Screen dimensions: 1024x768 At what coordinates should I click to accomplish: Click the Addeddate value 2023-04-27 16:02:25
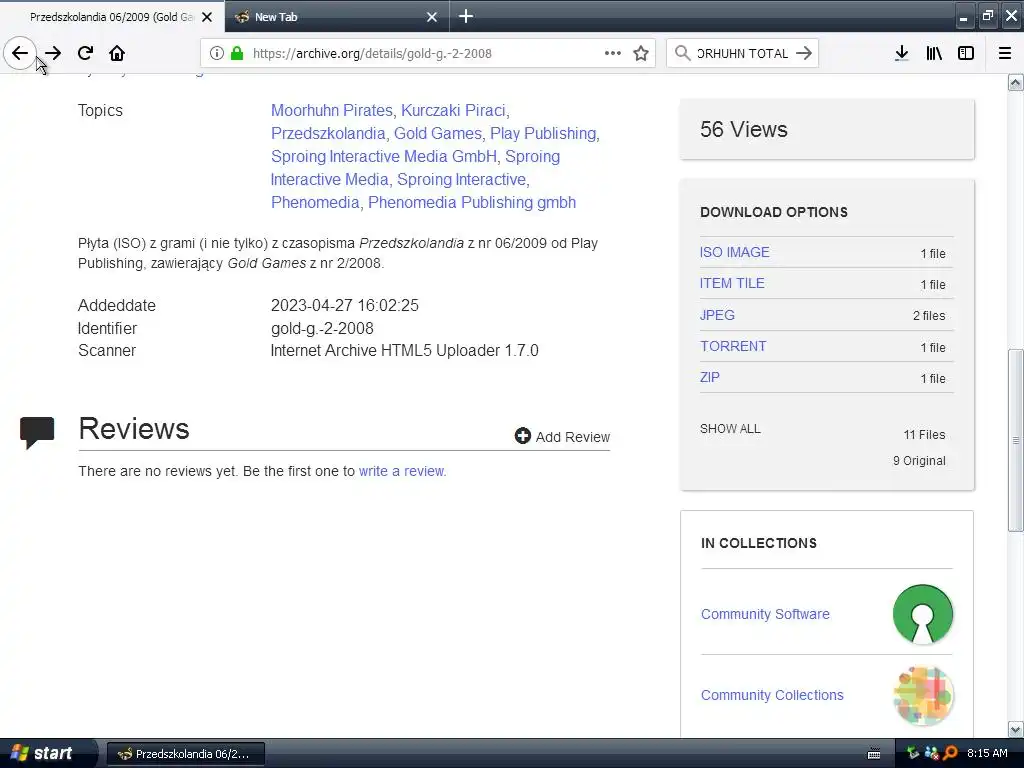[345, 306]
